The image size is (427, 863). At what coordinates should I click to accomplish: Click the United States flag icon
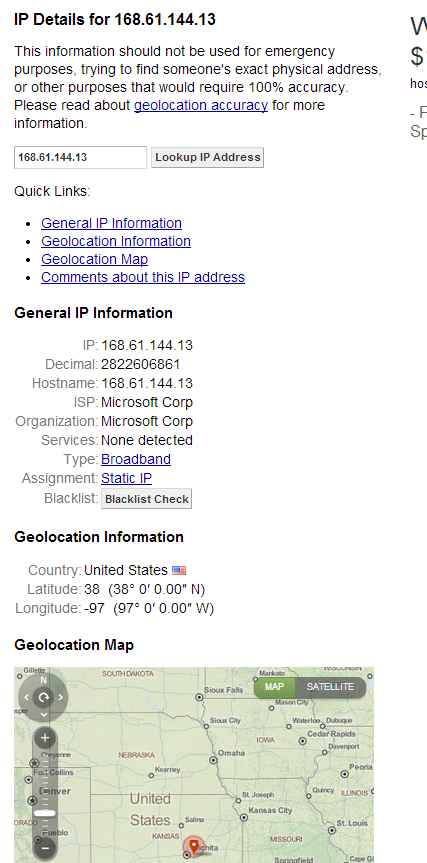pyautogui.click(x=179, y=570)
